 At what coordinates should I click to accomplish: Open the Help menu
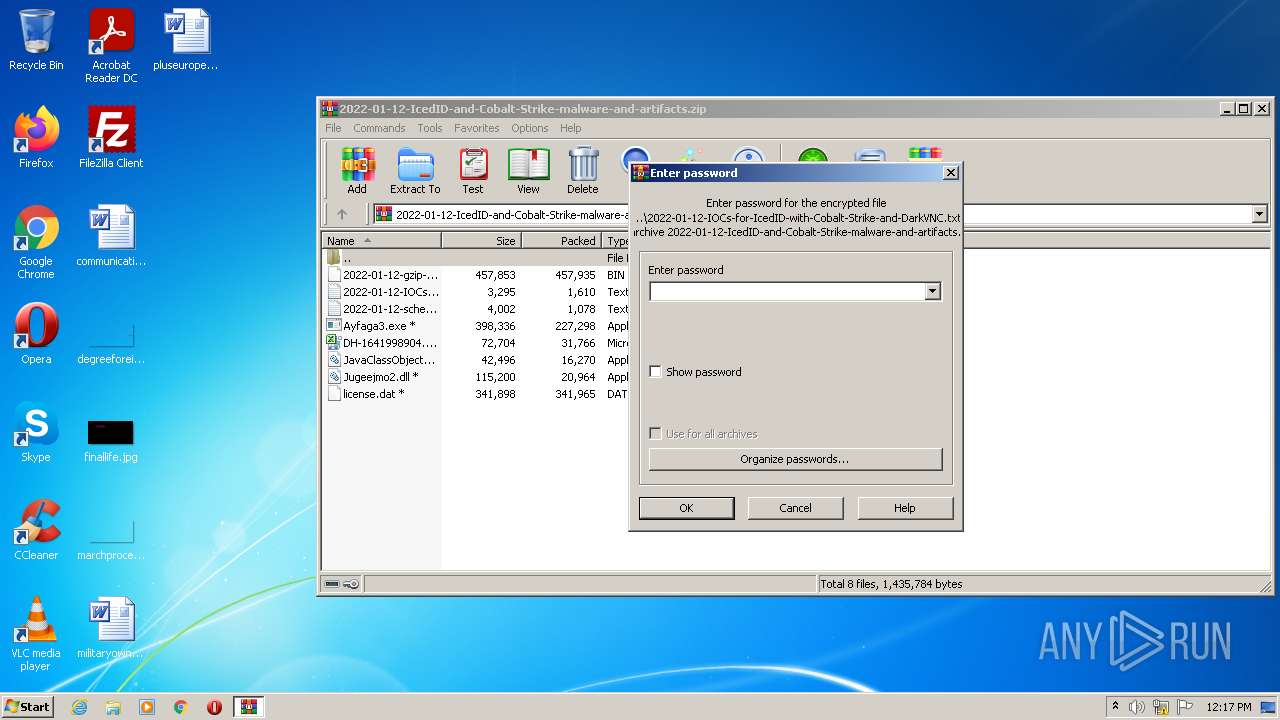(x=571, y=128)
